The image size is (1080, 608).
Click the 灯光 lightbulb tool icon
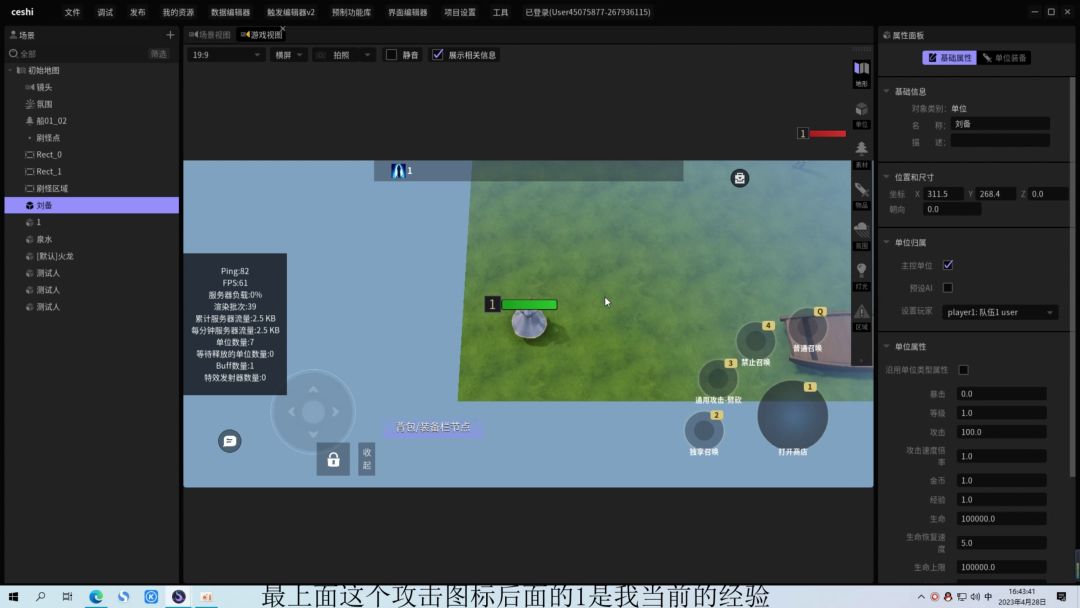click(861, 272)
